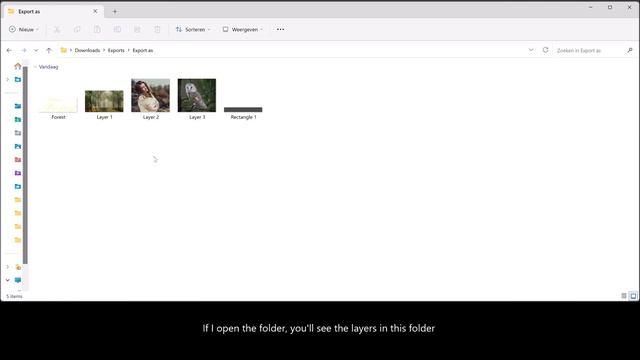
Task: Close the Export as tab
Action: (95, 11)
